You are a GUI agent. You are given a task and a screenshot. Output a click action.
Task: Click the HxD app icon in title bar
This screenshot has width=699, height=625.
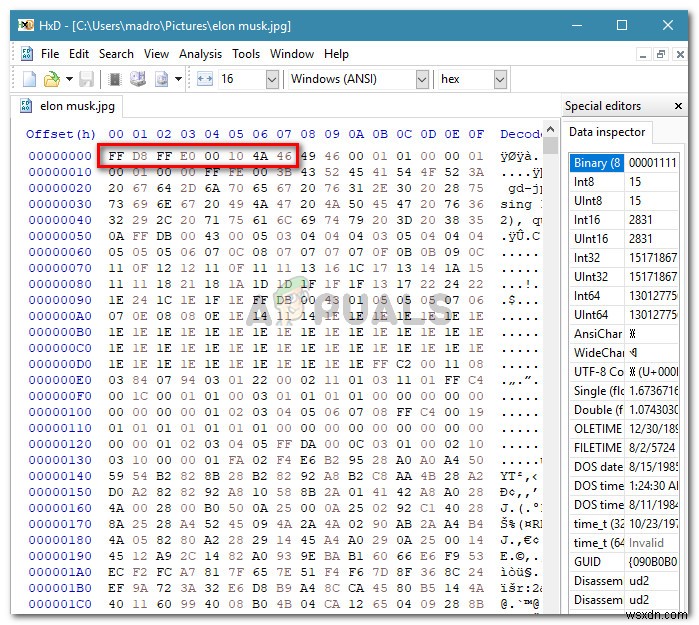point(26,25)
